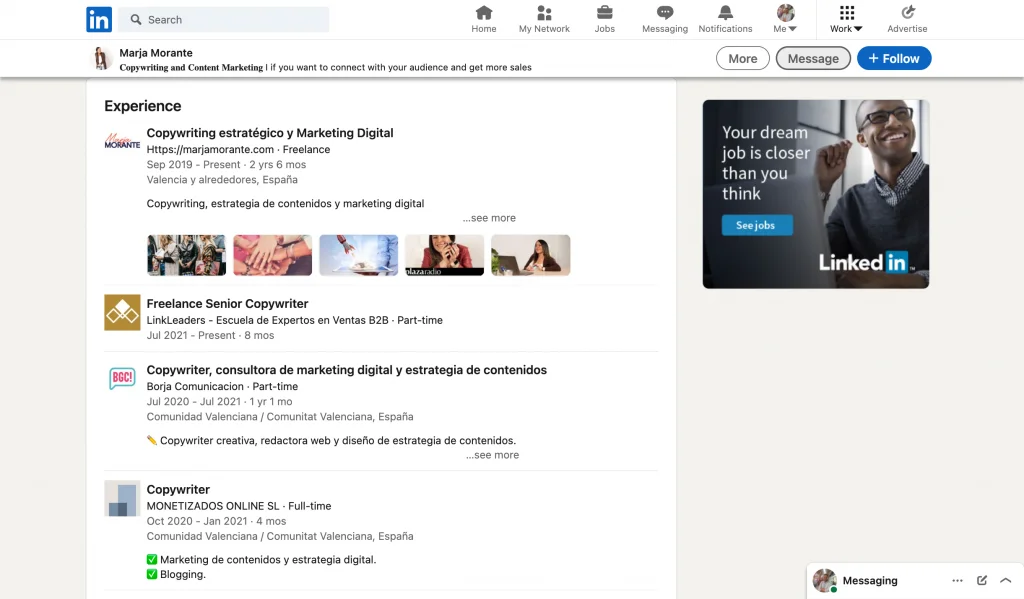Open the Advertise icon
1024x599 pixels.
[x=907, y=20]
